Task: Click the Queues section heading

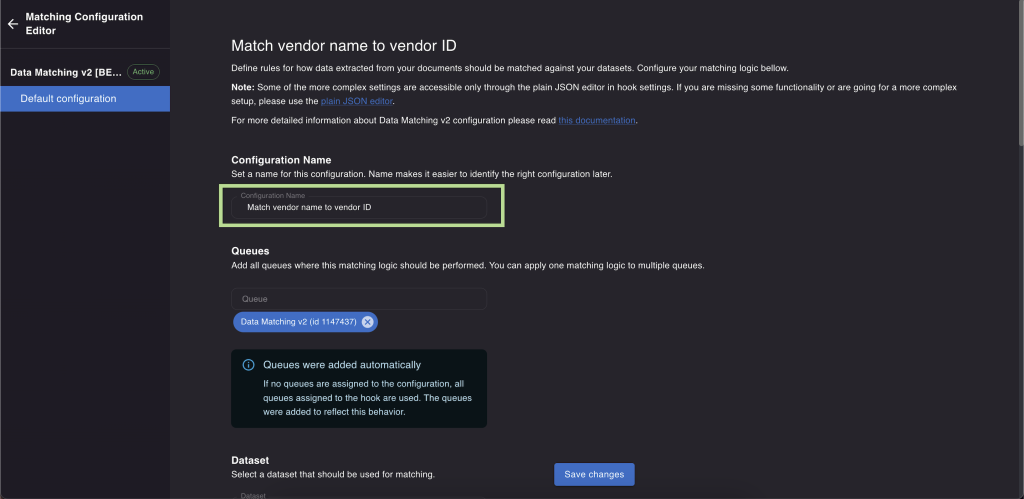Action: tap(250, 251)
